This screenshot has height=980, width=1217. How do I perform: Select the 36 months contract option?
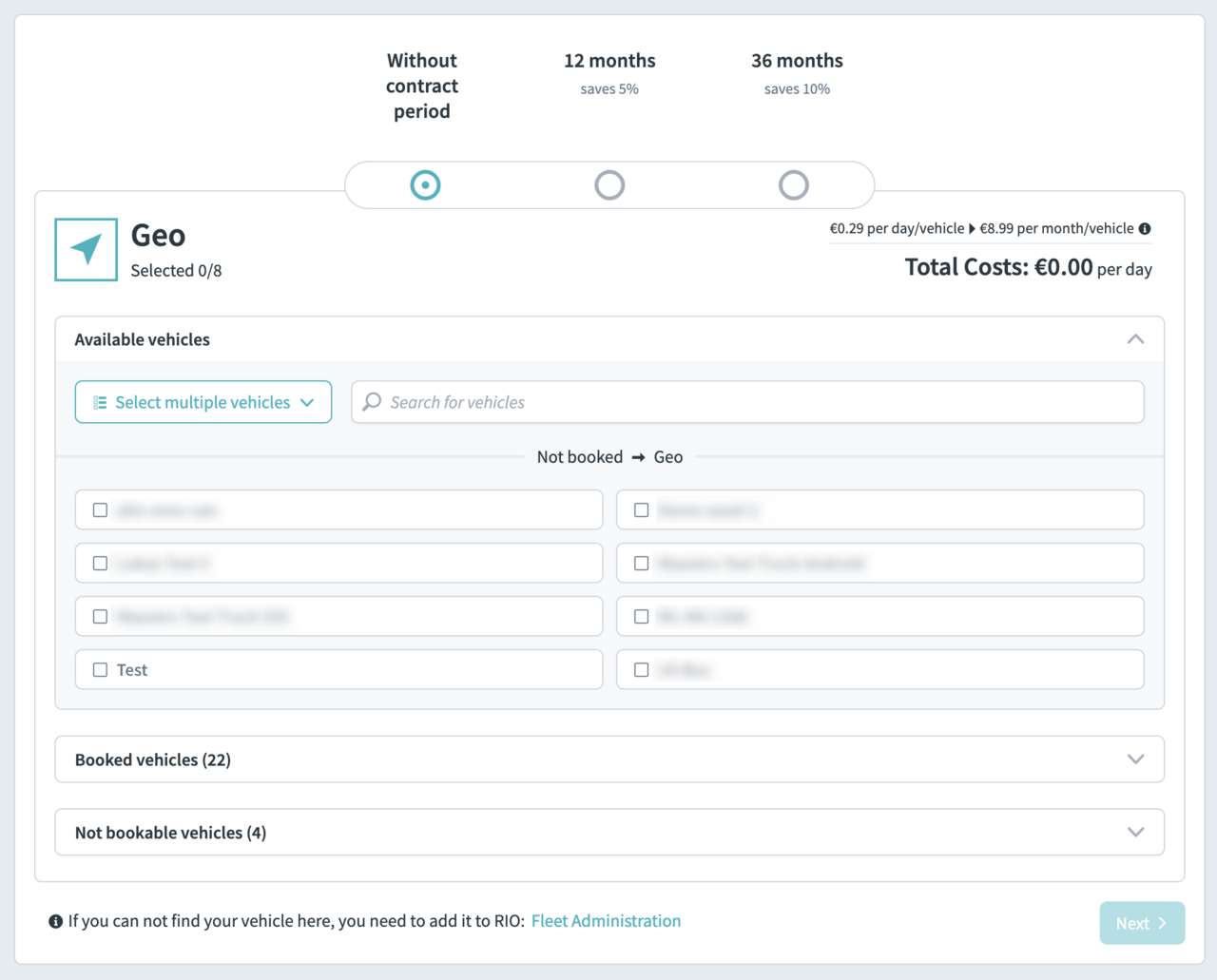click(x=793, y=184)
